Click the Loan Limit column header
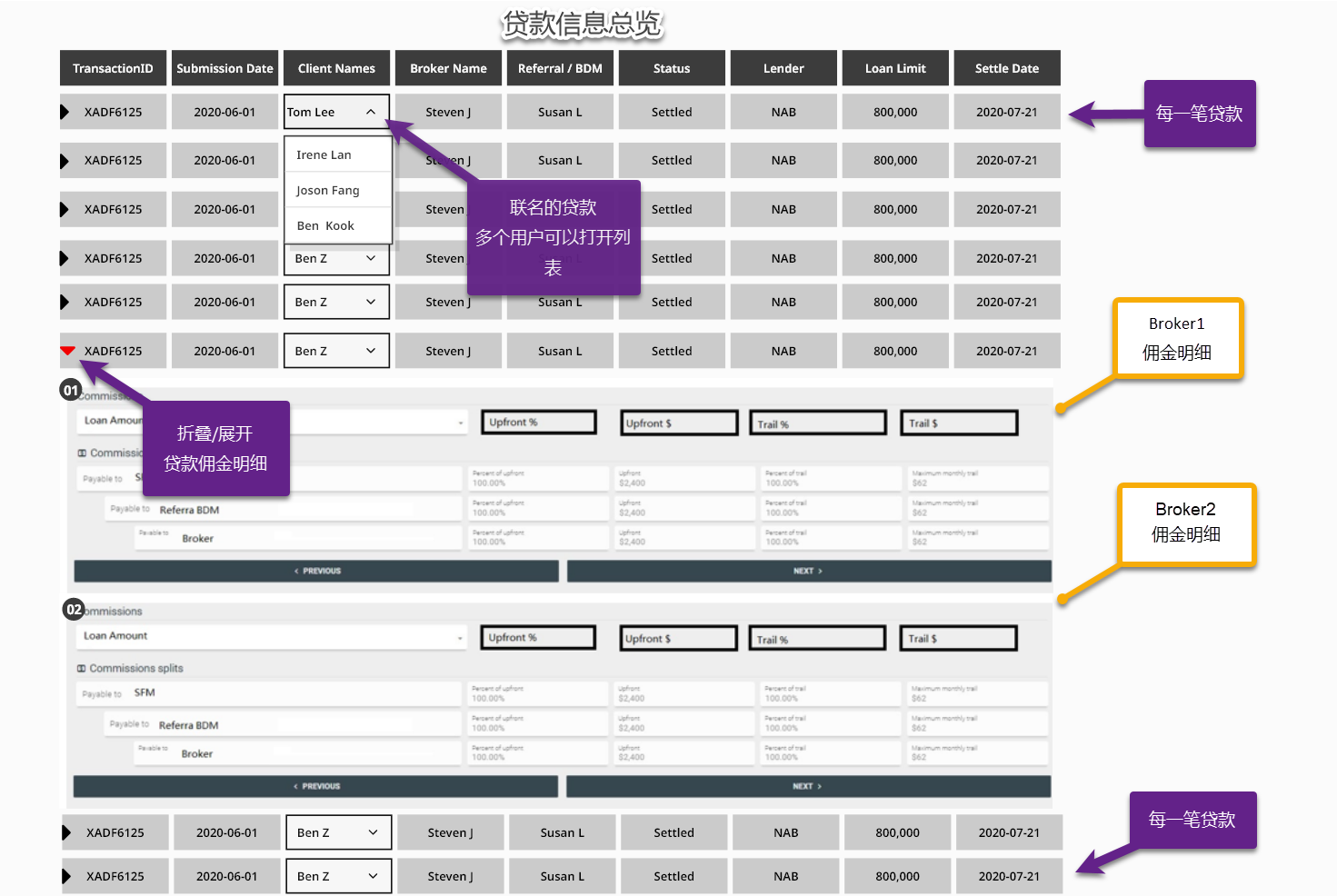This screenshot has width=1337, height=896. tap(895, 68)
